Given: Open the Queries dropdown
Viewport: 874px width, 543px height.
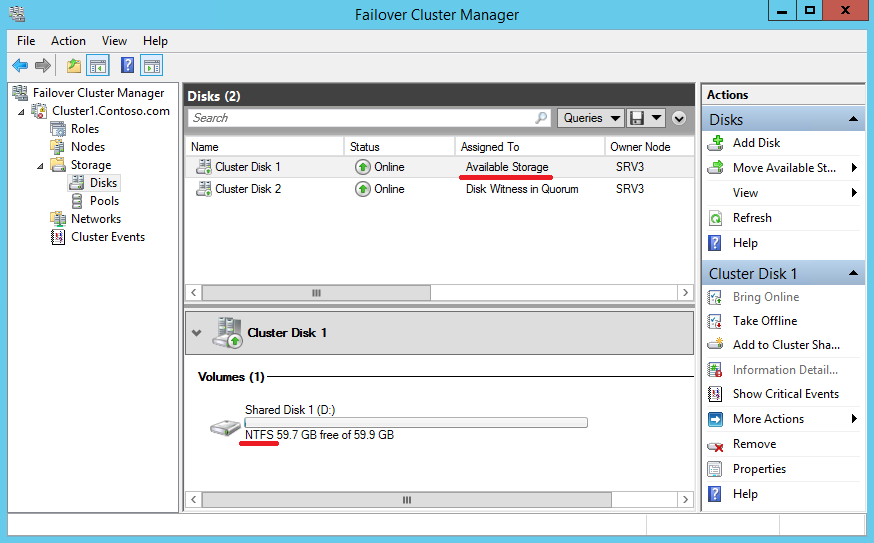Looking at the screenshot, I should click(590, 118).
